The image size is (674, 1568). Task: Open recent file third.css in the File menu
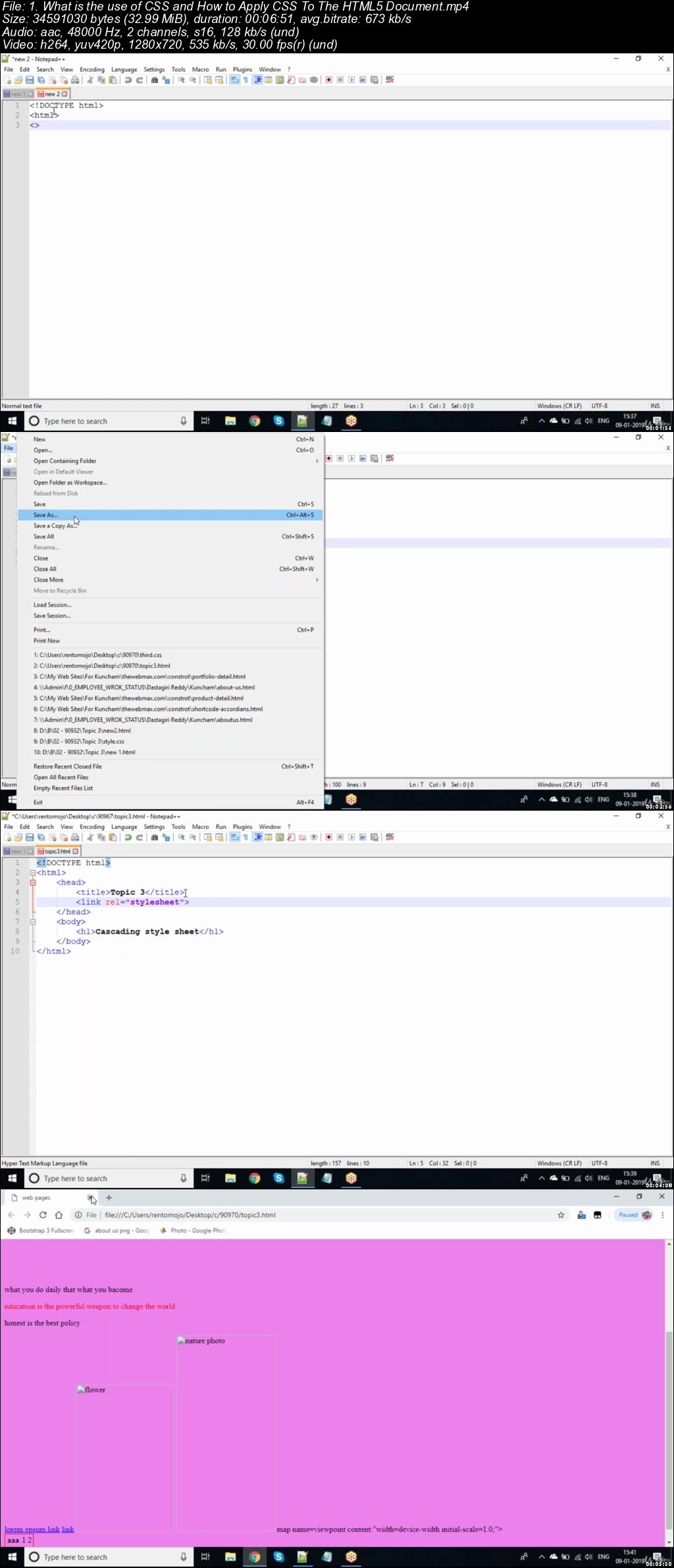click(x=170, y=655)
